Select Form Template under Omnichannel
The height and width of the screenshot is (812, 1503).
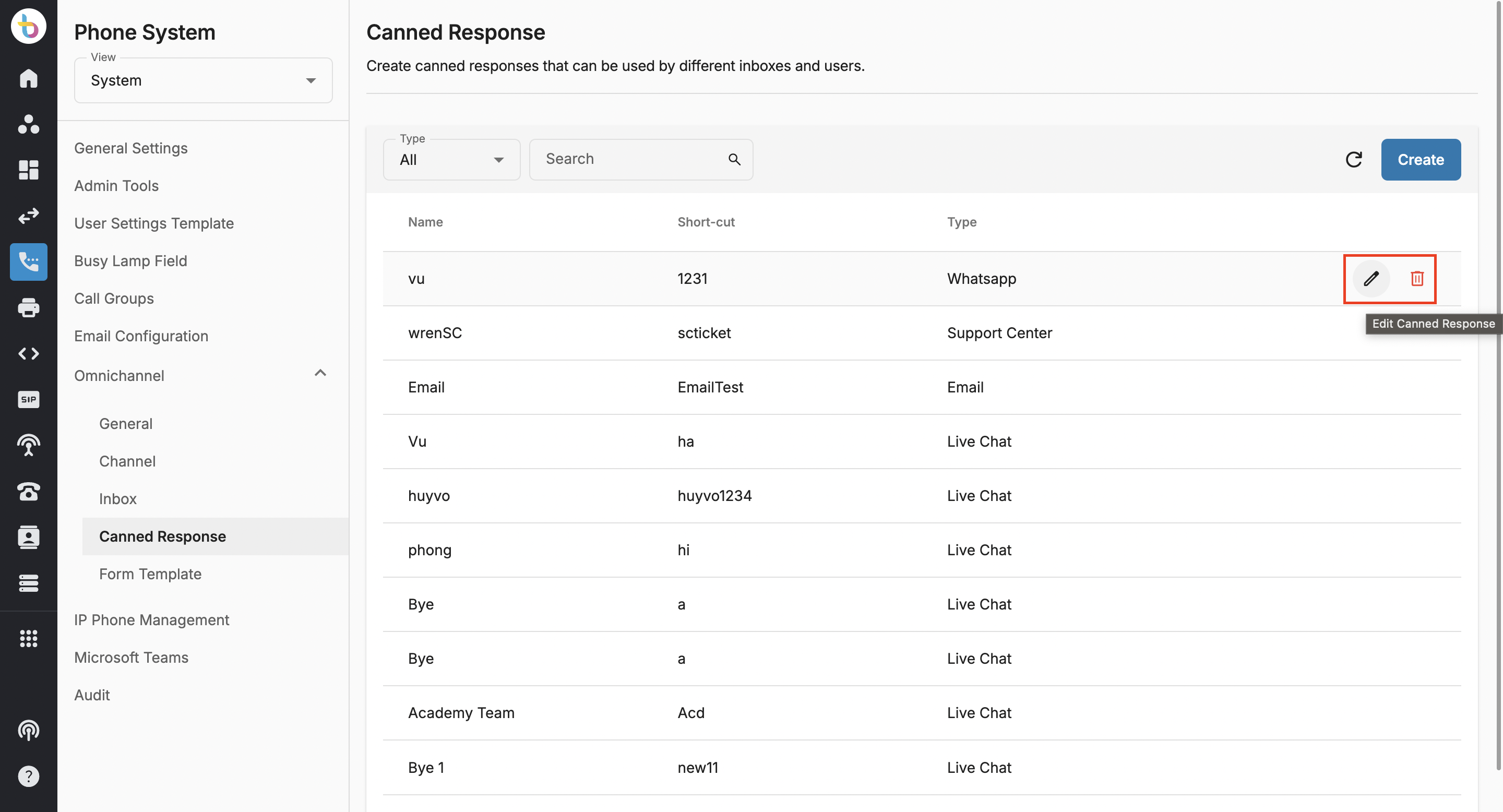pyautogui.click(x=150, y=574)
